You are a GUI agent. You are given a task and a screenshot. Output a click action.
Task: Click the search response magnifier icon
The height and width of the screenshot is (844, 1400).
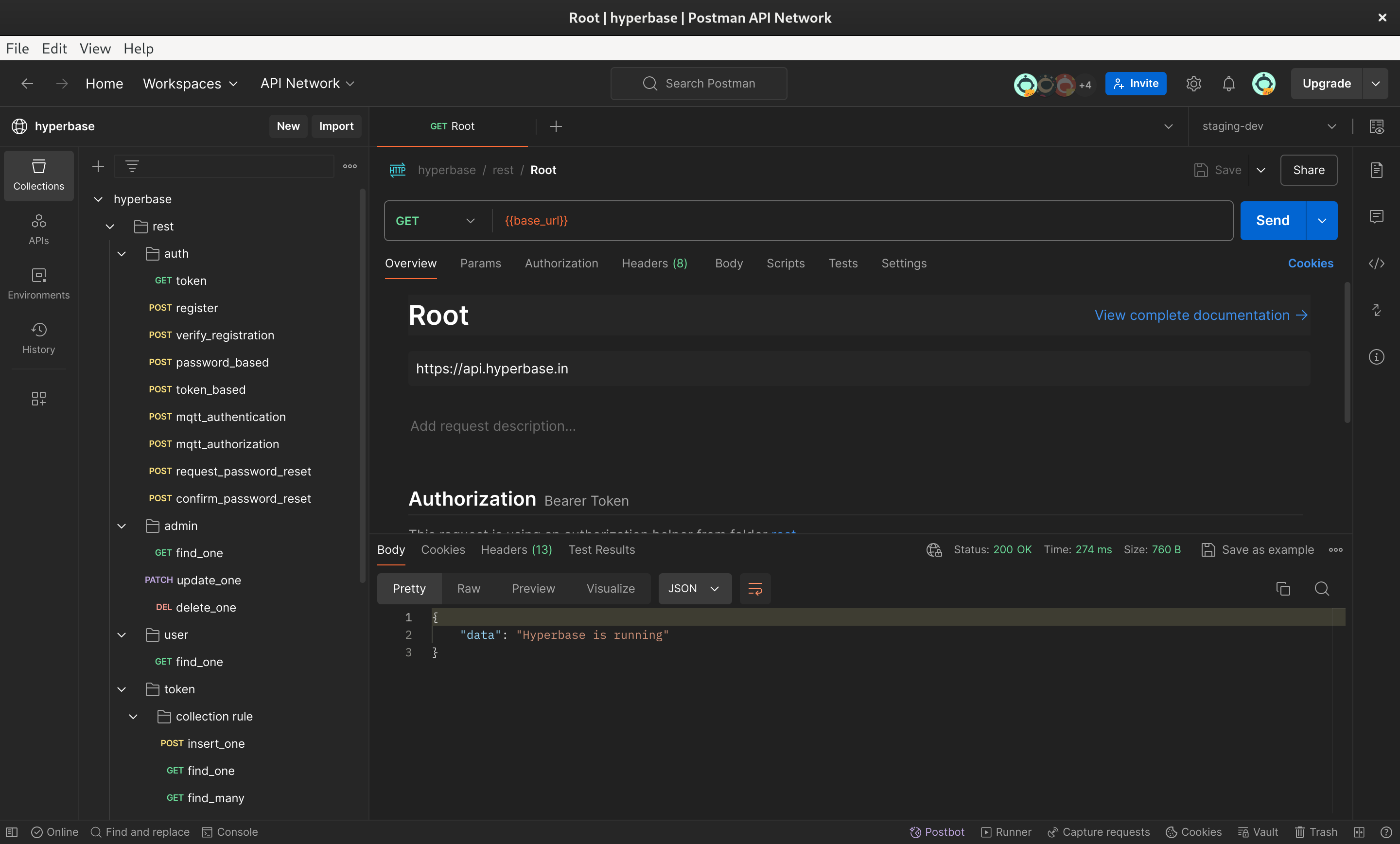(x=1322, y=588)
